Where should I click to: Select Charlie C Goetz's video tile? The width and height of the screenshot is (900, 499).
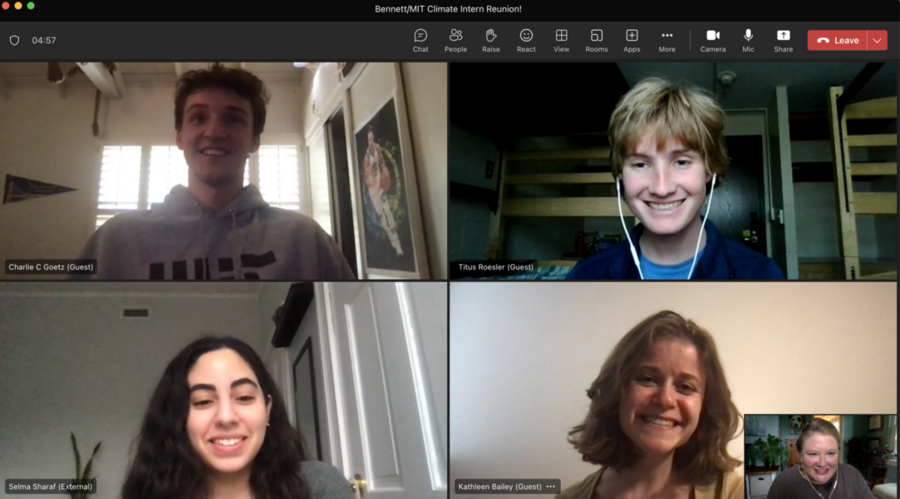click(223, 170)
